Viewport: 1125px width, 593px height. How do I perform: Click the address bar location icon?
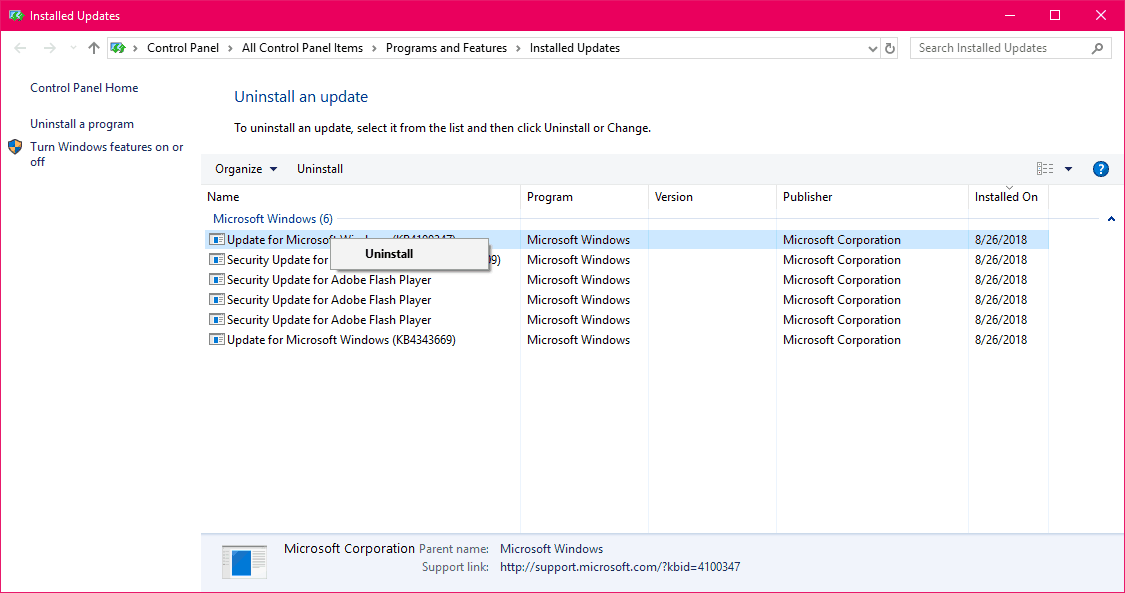[x=118, y=48]
